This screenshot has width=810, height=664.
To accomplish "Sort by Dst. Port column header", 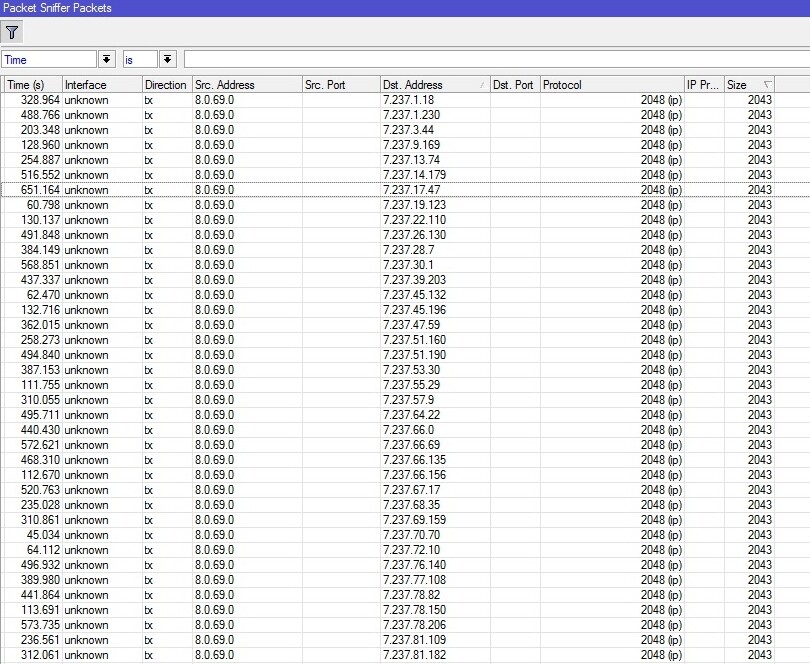I will (515, 85).
